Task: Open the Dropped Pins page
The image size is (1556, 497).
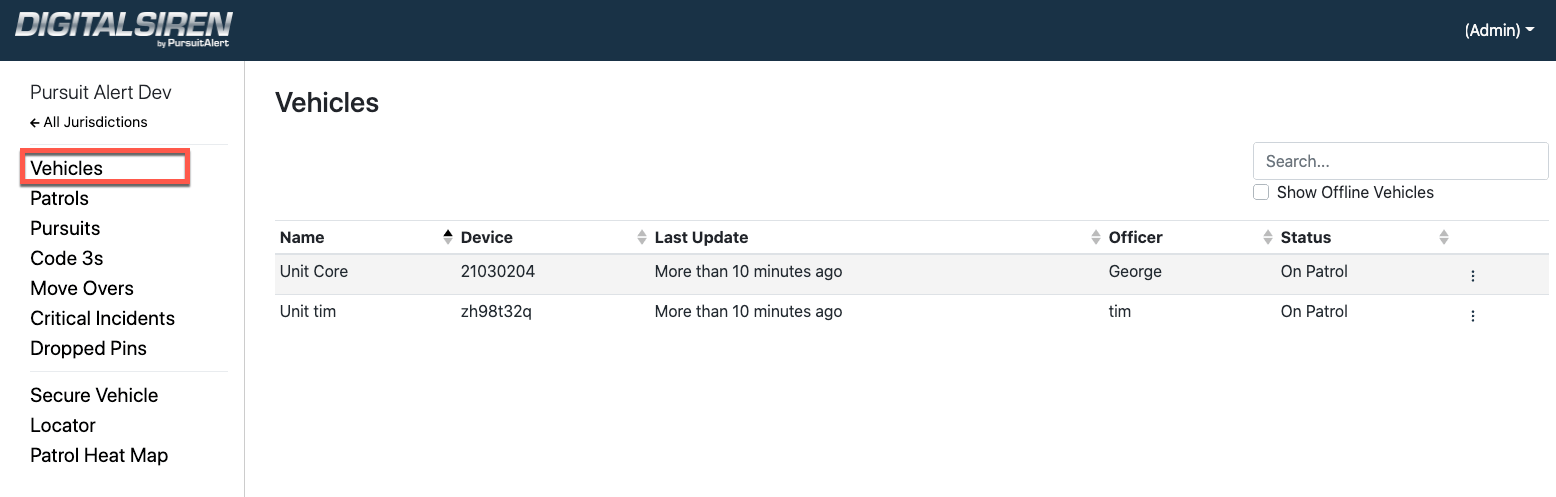Action: coord(89,348)
